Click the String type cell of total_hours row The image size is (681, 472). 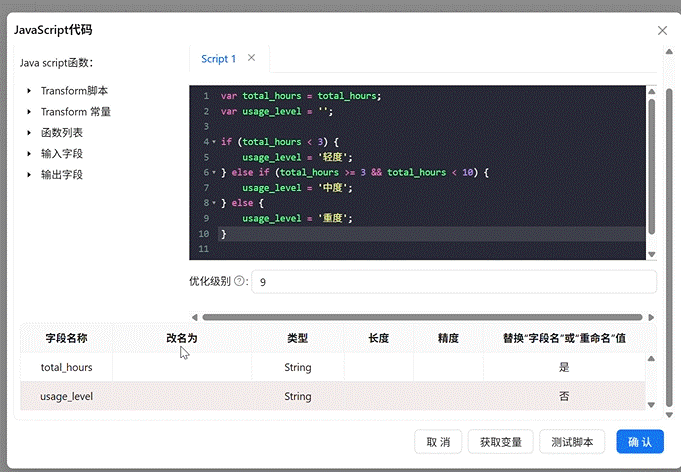point(298,367)
